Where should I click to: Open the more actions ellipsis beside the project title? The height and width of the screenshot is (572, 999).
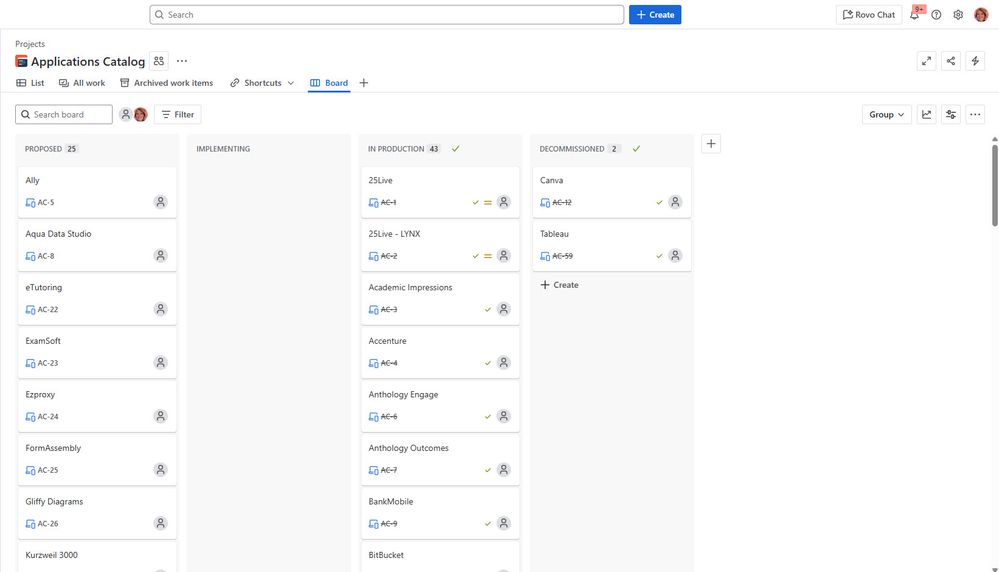(182, 61)
